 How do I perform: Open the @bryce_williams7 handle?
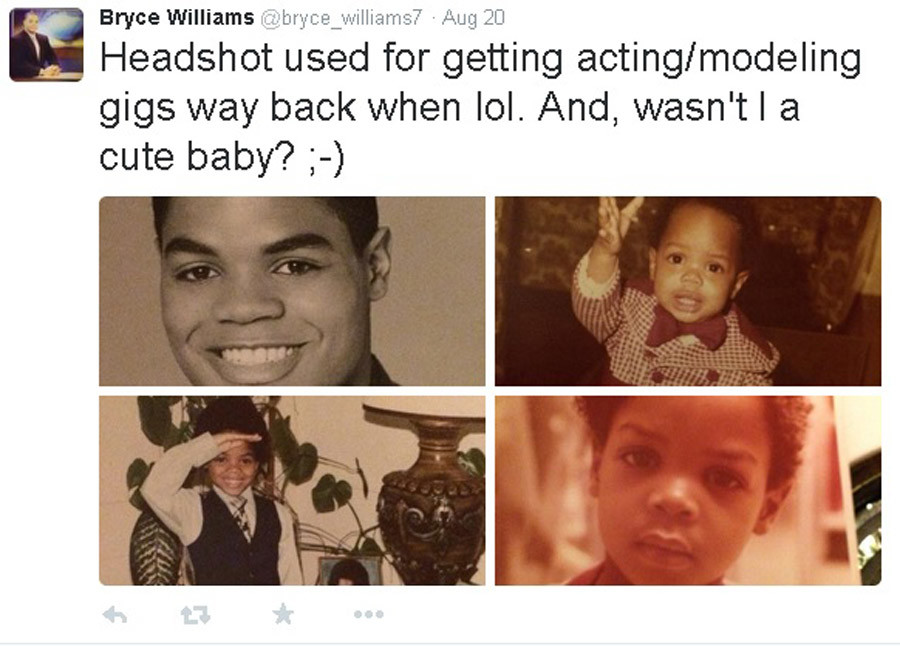pos(342,18)
